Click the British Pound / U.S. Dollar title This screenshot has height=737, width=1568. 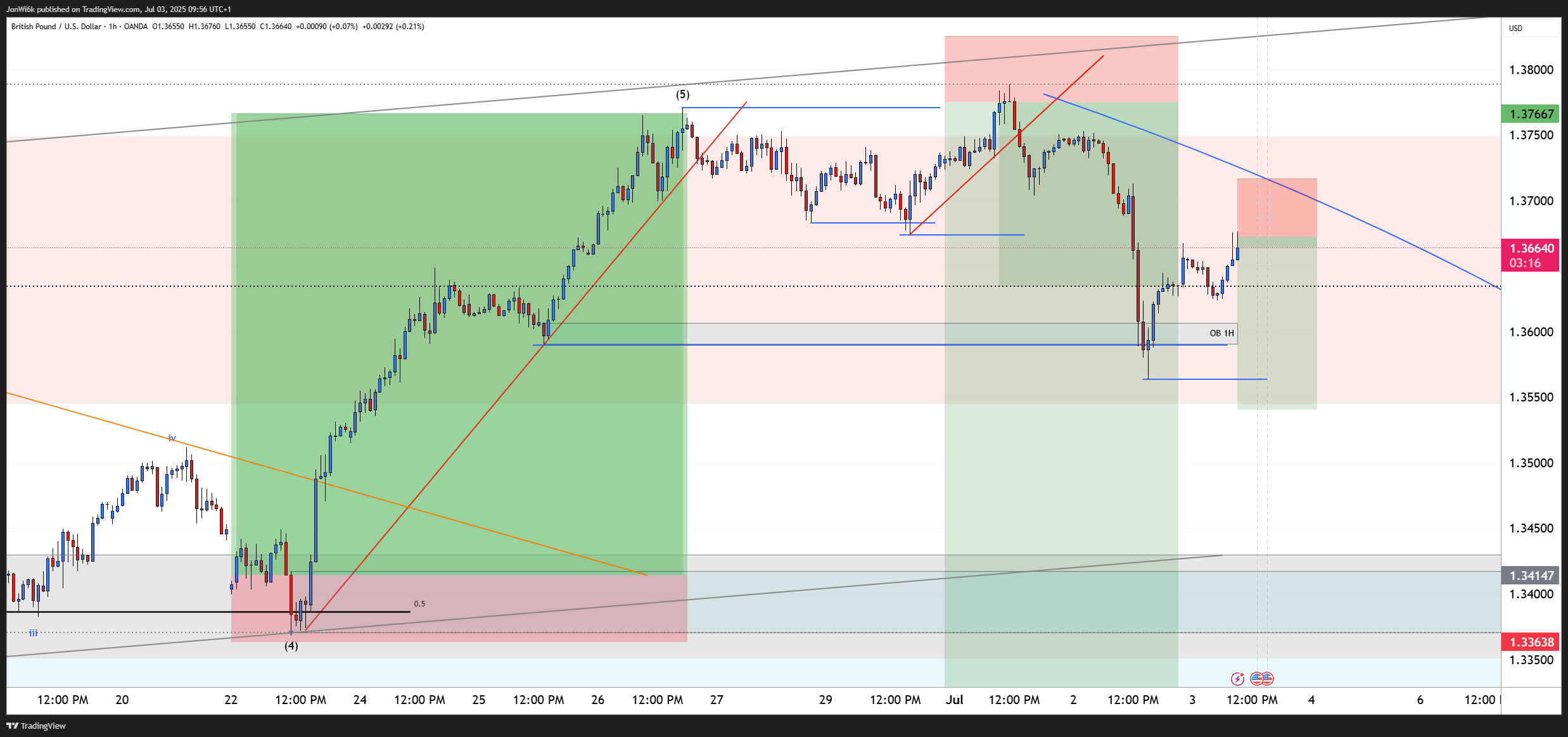56,27
